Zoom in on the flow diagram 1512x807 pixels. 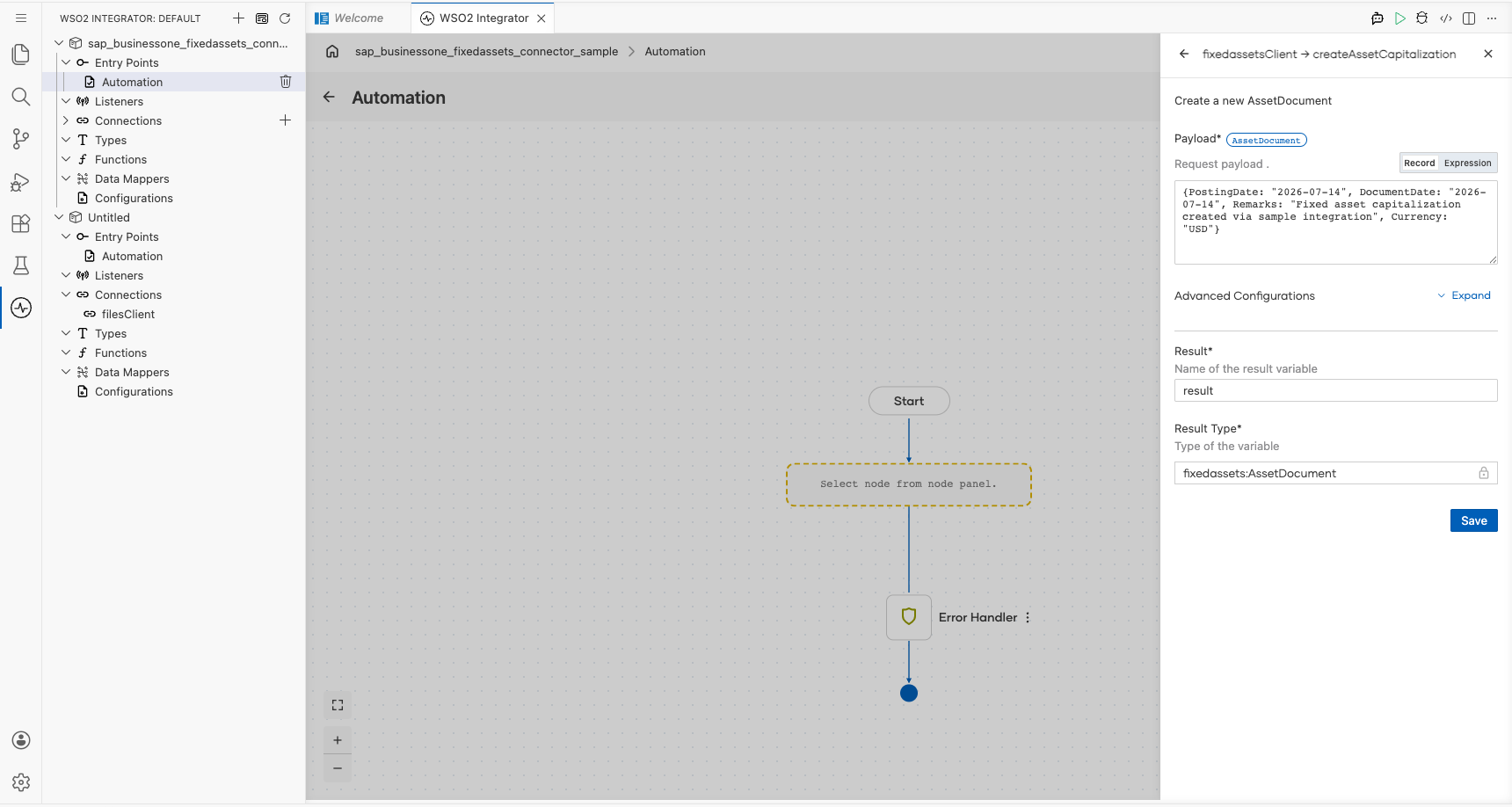[338, 740]
